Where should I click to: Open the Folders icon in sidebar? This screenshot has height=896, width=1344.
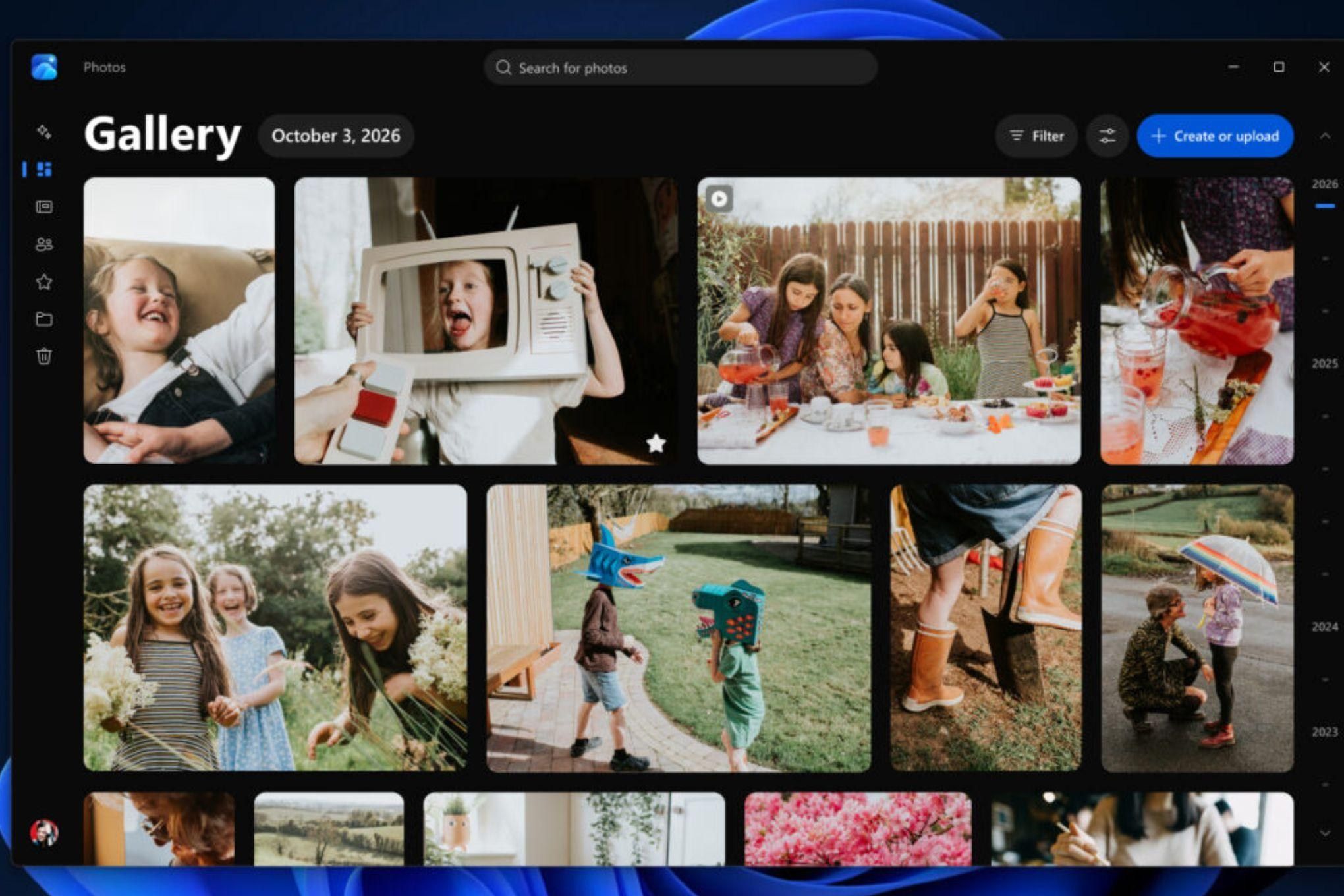(44, 320)
